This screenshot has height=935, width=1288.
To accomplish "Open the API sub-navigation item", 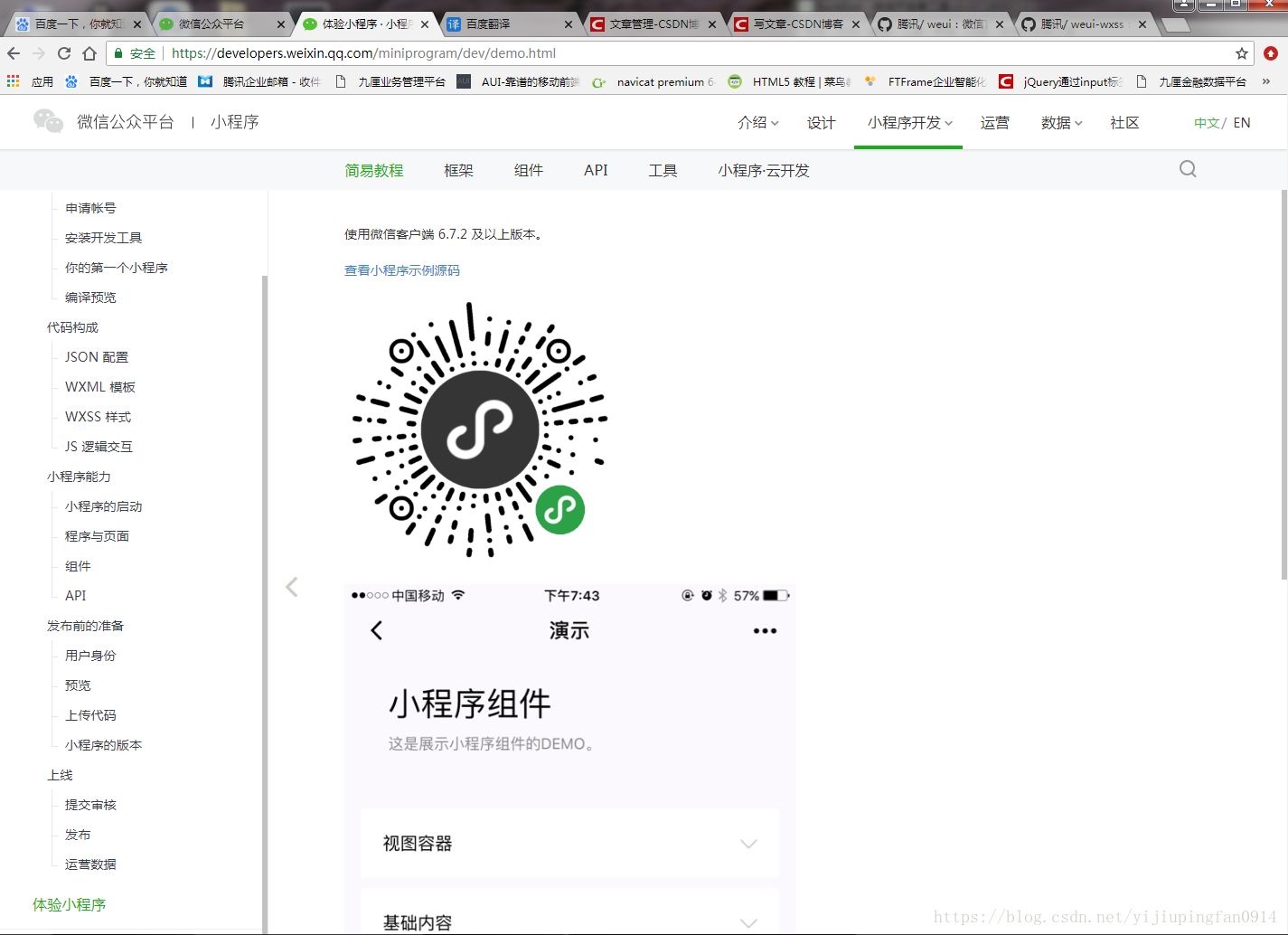I will 596,170.
